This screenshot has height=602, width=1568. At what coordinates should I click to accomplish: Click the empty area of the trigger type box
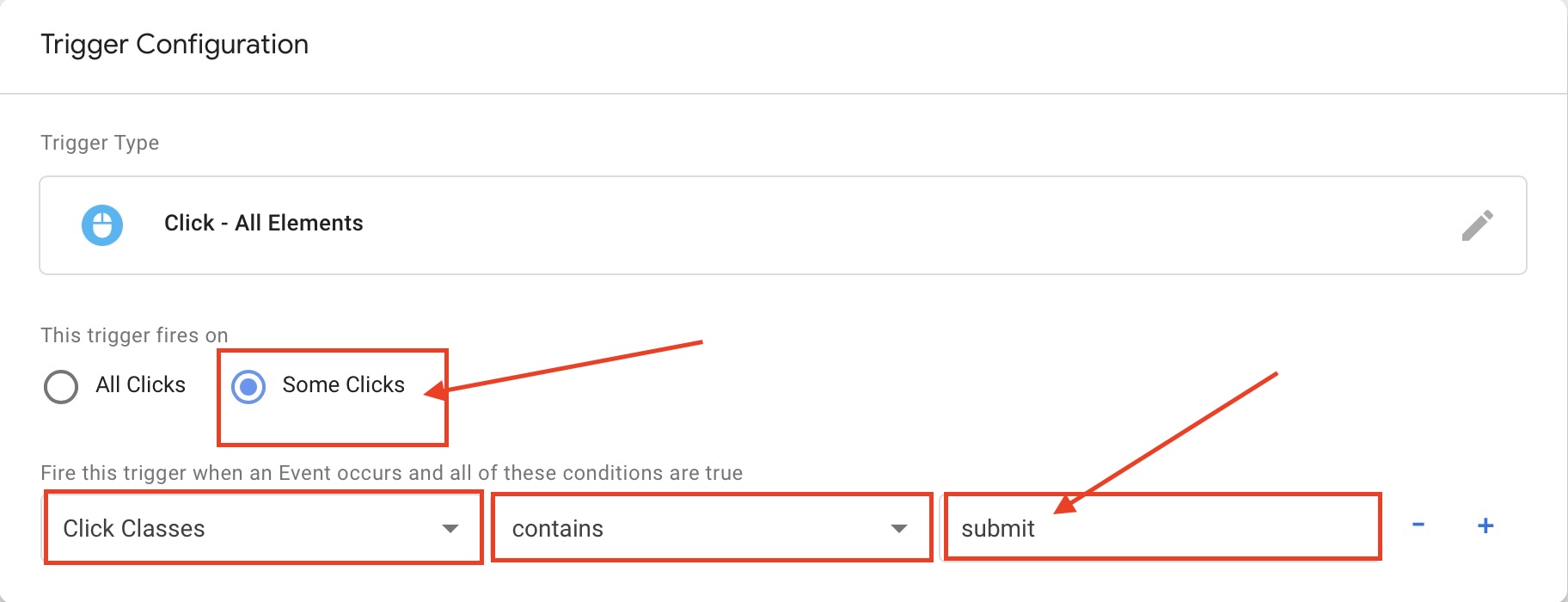pyautogui.click(x=860, y=225)
